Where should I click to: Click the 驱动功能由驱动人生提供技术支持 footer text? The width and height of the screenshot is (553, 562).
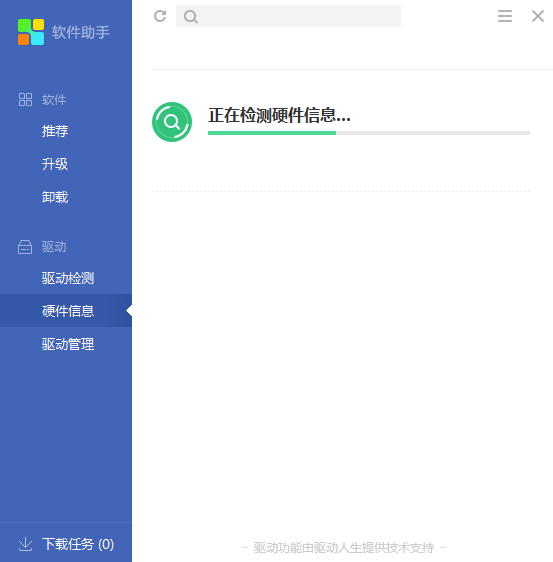(x=344, y=547)
